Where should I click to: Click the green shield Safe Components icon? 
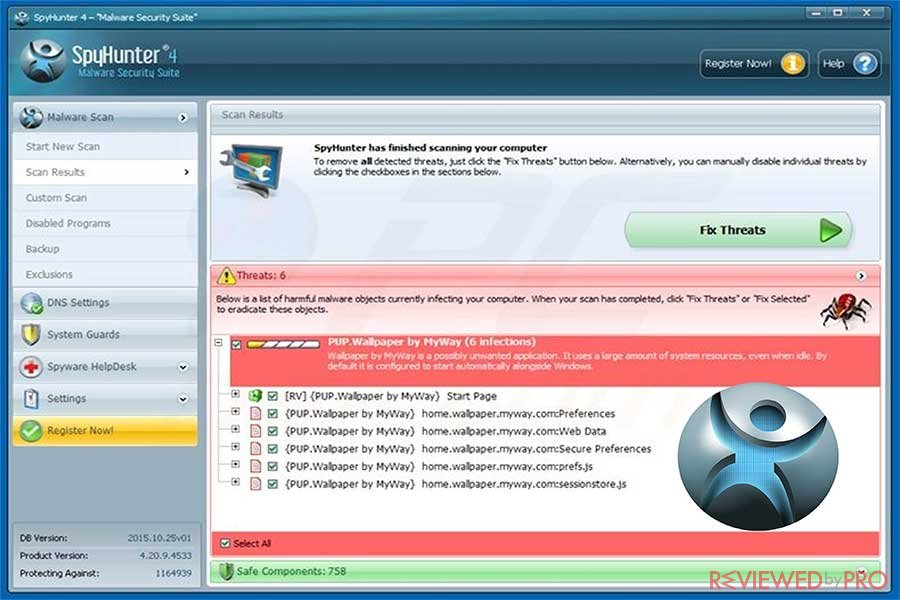(x=226, y=571)
